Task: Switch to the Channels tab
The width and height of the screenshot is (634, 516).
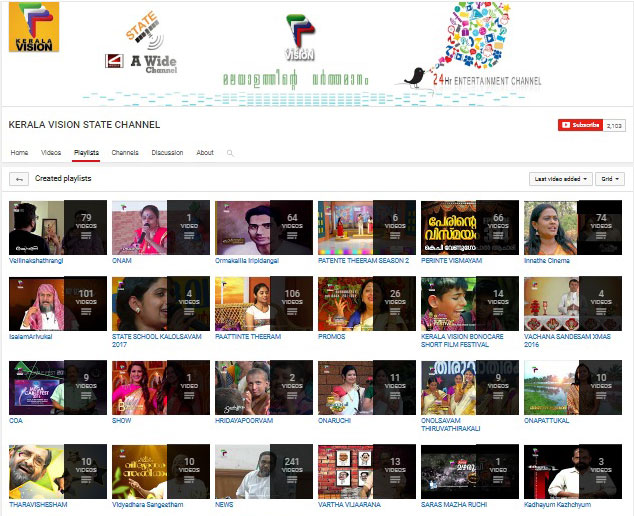Action: pyautogui.click(x=125, y=152)
